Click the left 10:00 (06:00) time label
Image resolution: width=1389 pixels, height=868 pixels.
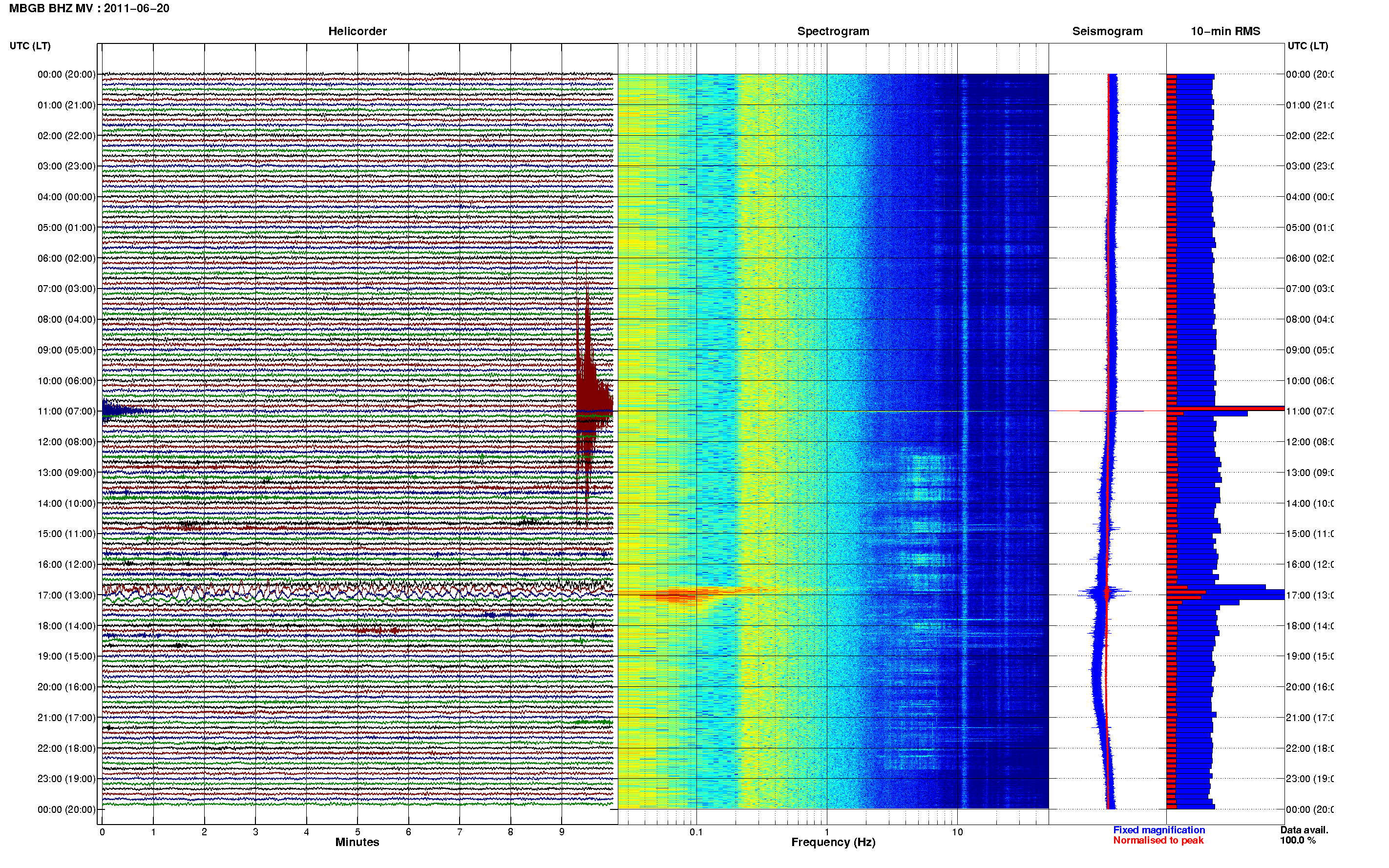(66, 381)
